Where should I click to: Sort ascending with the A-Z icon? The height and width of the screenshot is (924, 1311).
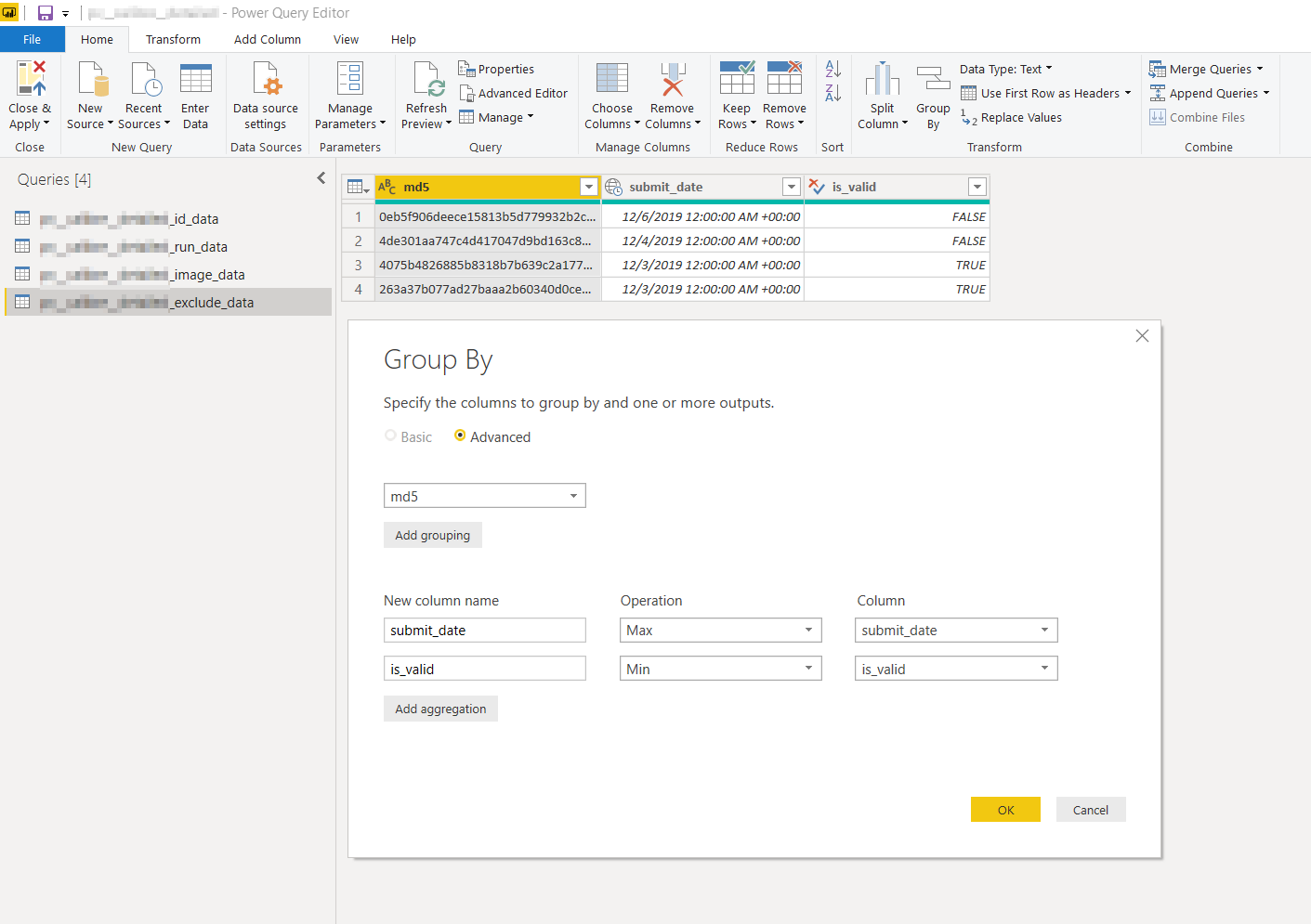(x=833, y=69)
